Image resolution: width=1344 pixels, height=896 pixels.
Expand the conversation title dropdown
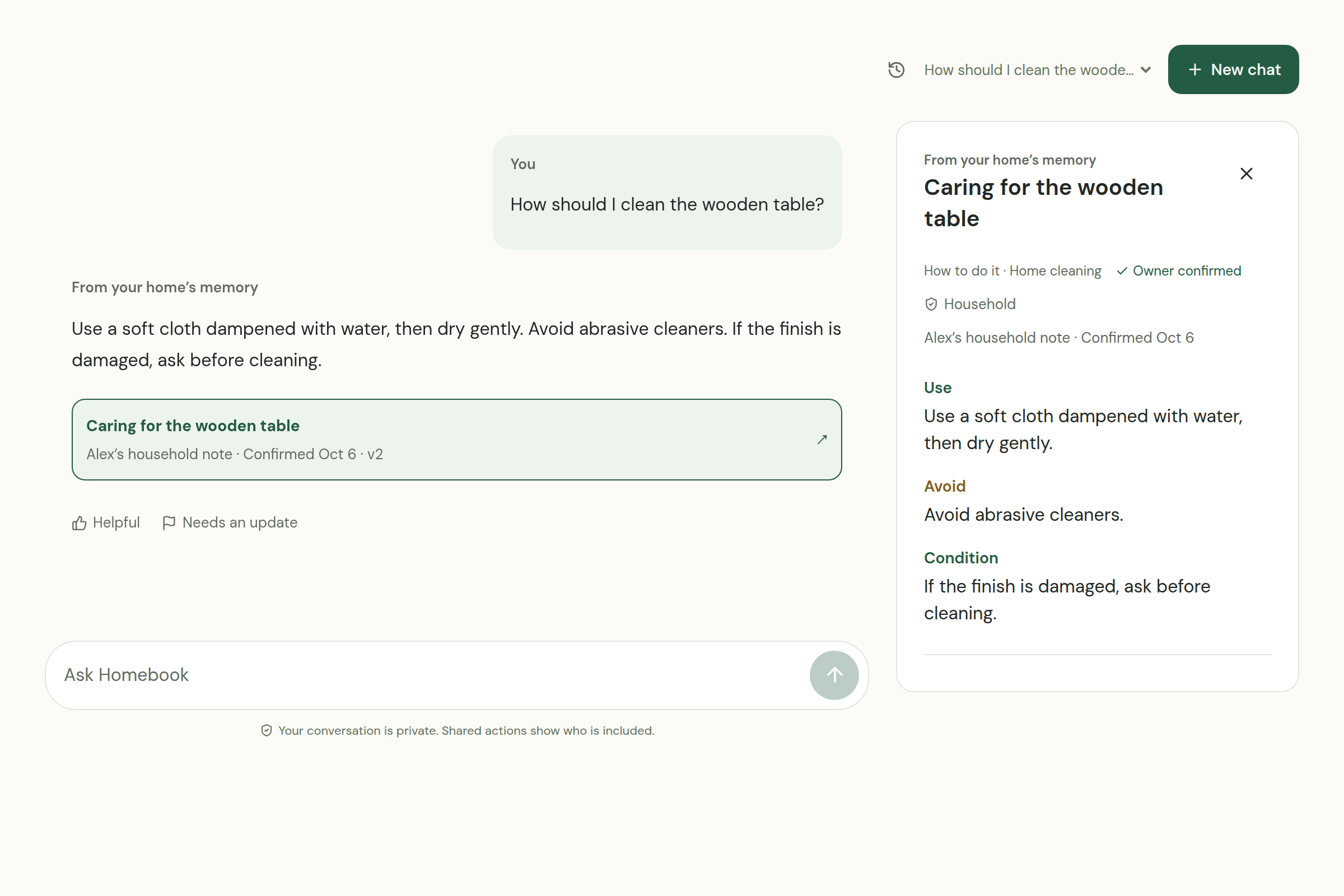click(1037, 69)
